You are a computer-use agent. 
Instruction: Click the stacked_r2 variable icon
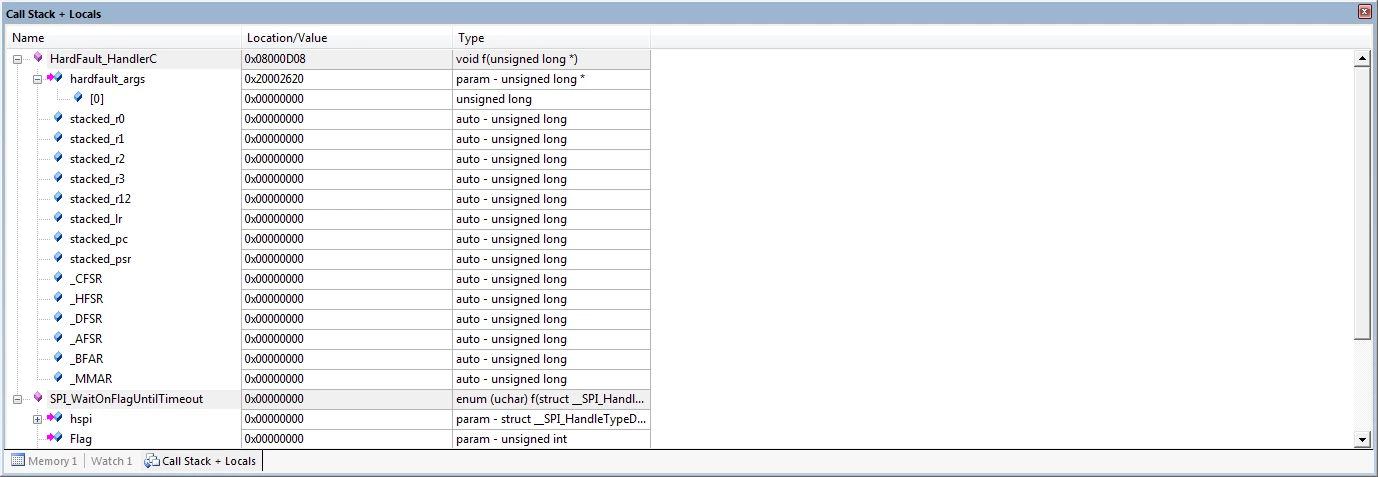(x=58, y=158)
